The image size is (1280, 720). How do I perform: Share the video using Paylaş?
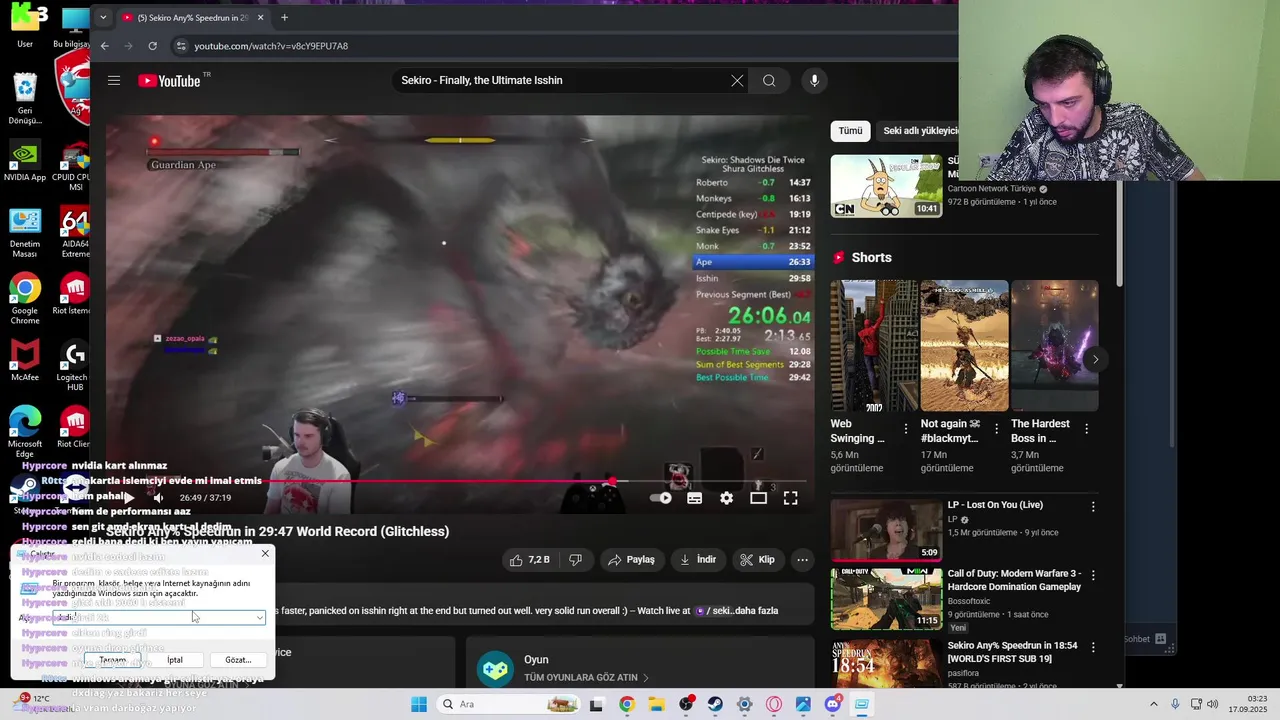point(631,560)
